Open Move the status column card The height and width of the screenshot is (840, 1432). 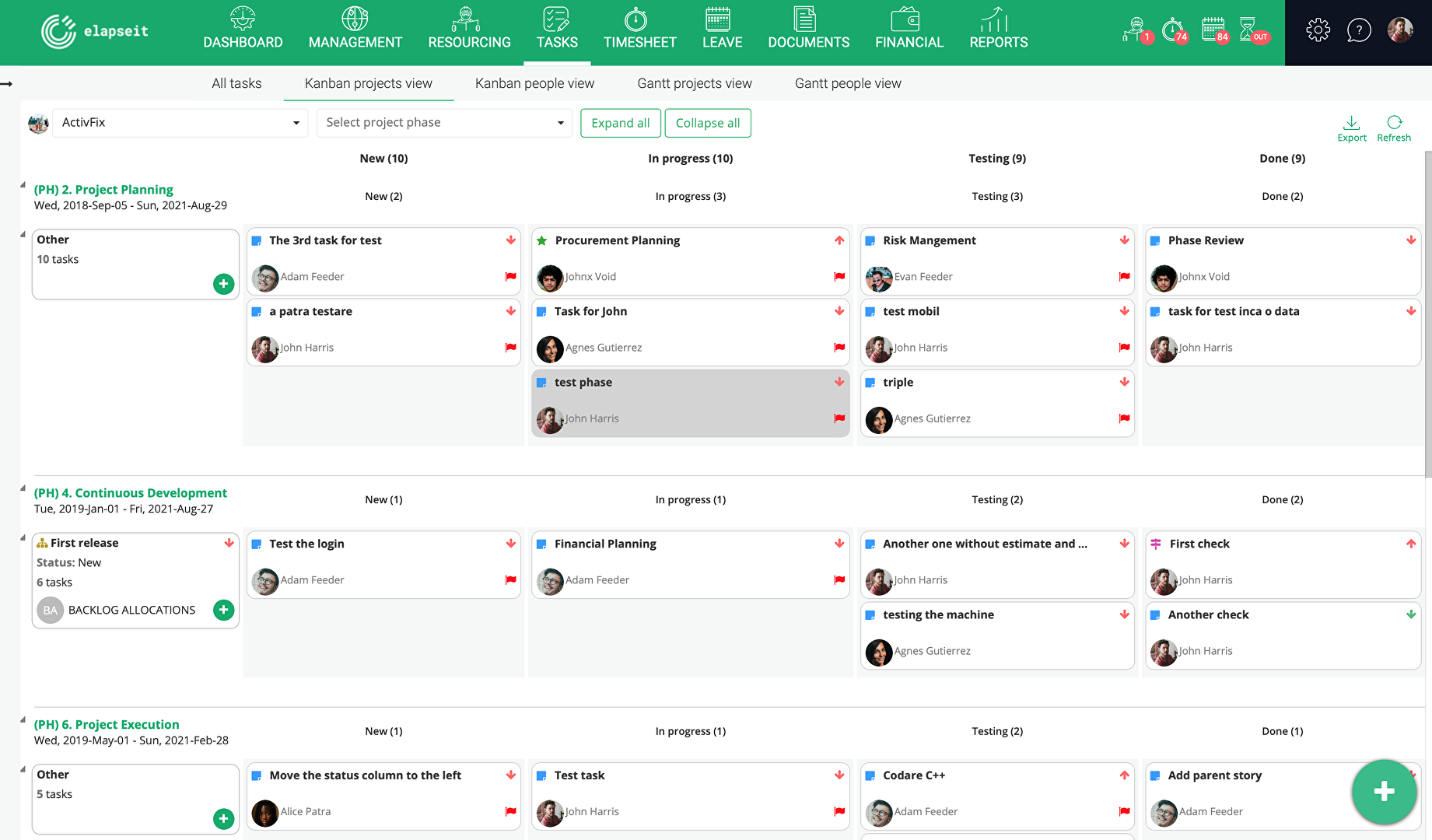[383, 796]
